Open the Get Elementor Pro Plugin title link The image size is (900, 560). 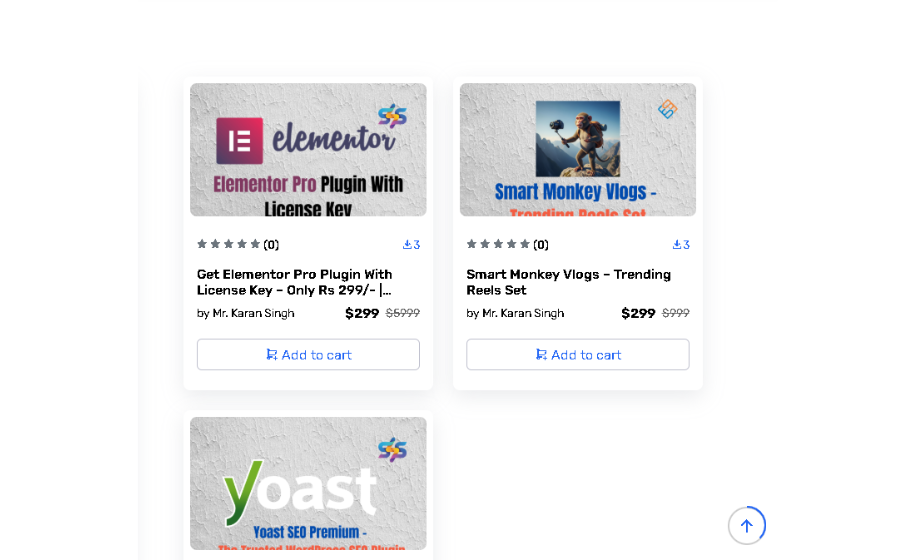click(294, 282)
